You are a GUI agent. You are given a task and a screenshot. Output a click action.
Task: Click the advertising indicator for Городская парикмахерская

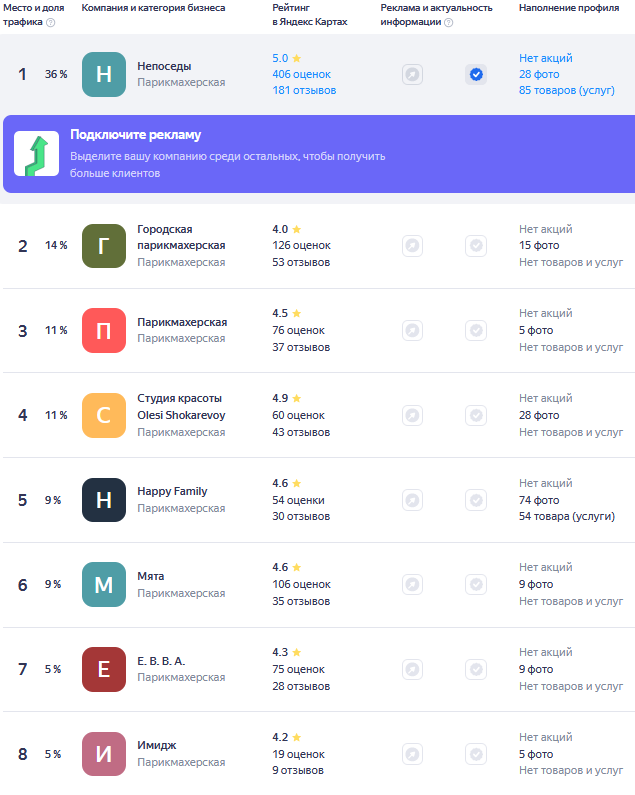coord(413,246)
